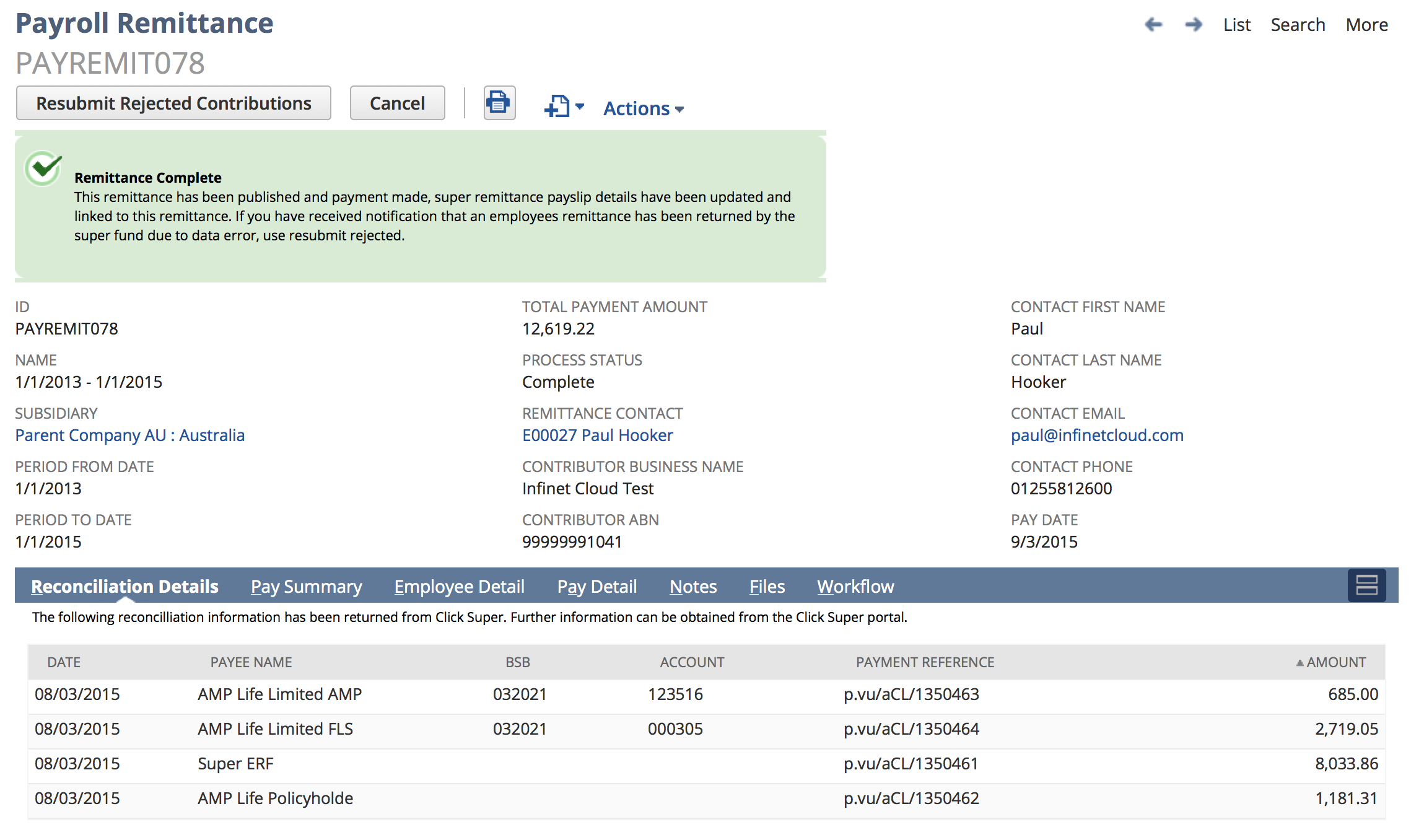This screenshot has width=1411, height=840.
Task: Click the name value 1/1/2013 - 1/1/2015
Action: (x=89, y=382)
